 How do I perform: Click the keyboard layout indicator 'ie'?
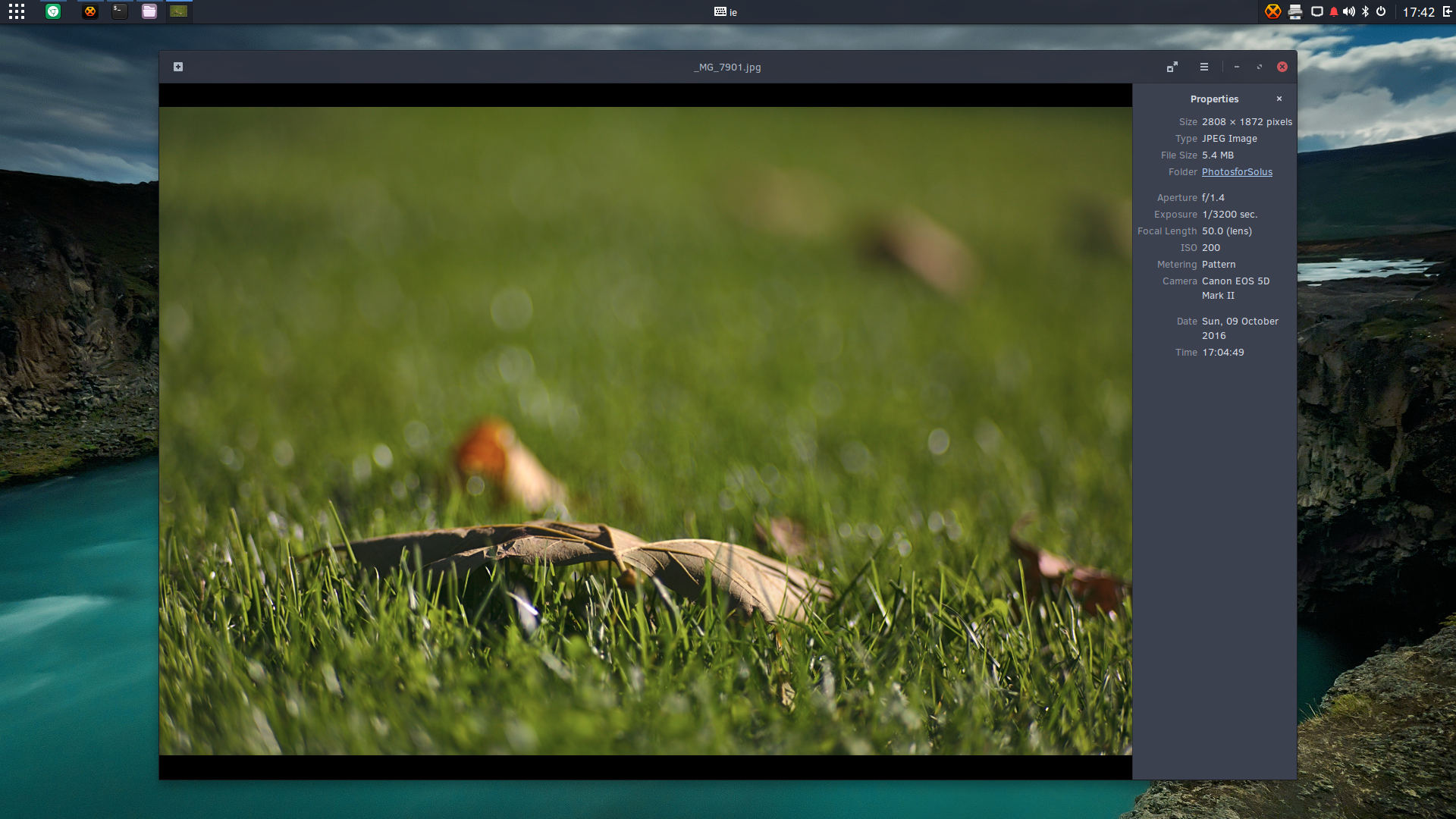tap(726, 12)
